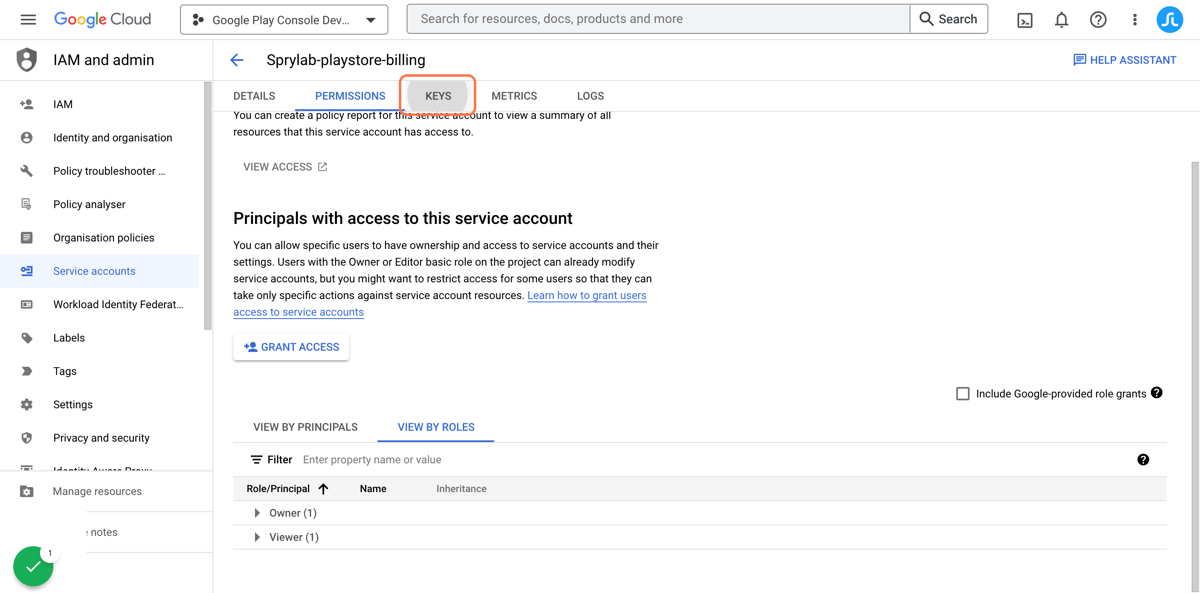Sort by Role/Principal column arrow
The height and width of the screenshot is (593, 1200).
click(323, 489)
